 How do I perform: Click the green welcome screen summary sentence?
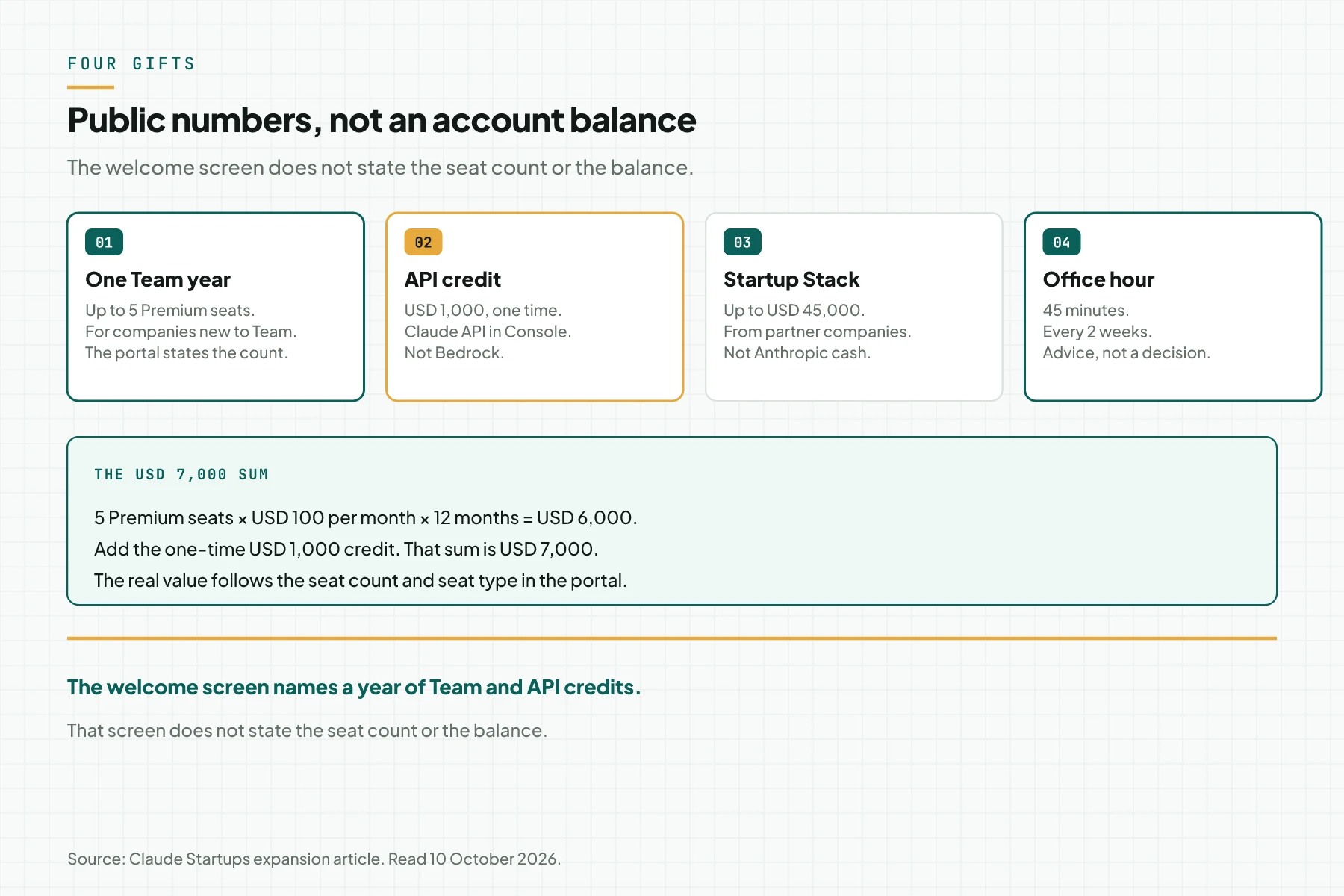click(354, 687)
